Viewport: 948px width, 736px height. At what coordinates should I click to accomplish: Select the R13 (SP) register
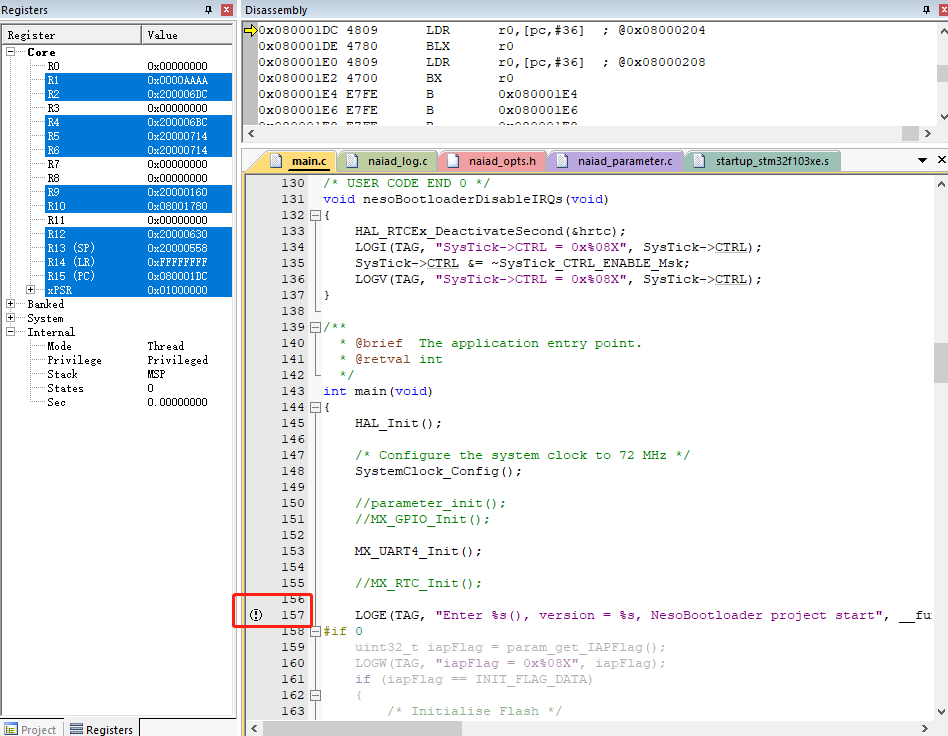(138, 248)
